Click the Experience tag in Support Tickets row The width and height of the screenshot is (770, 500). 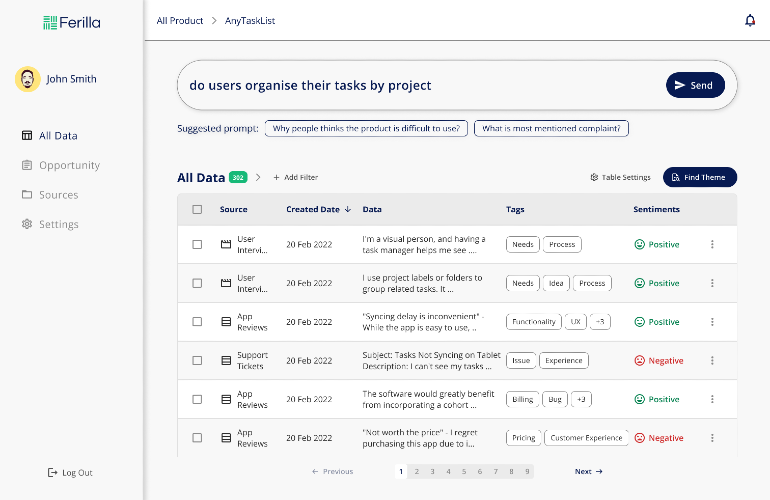[x=564, y=361]
